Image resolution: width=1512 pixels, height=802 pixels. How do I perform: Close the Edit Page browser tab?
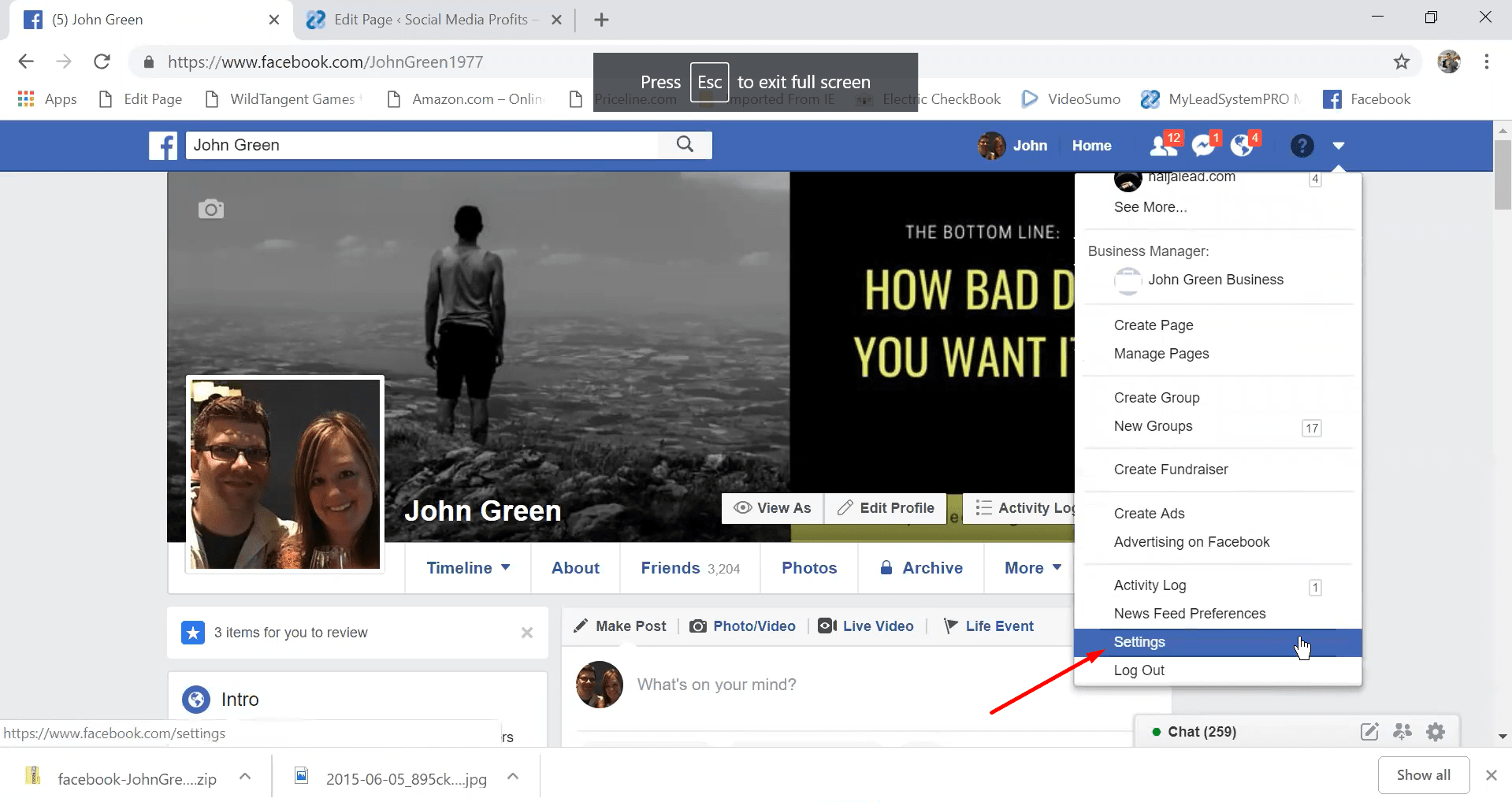pyautogui.click(x=556, y=20)
